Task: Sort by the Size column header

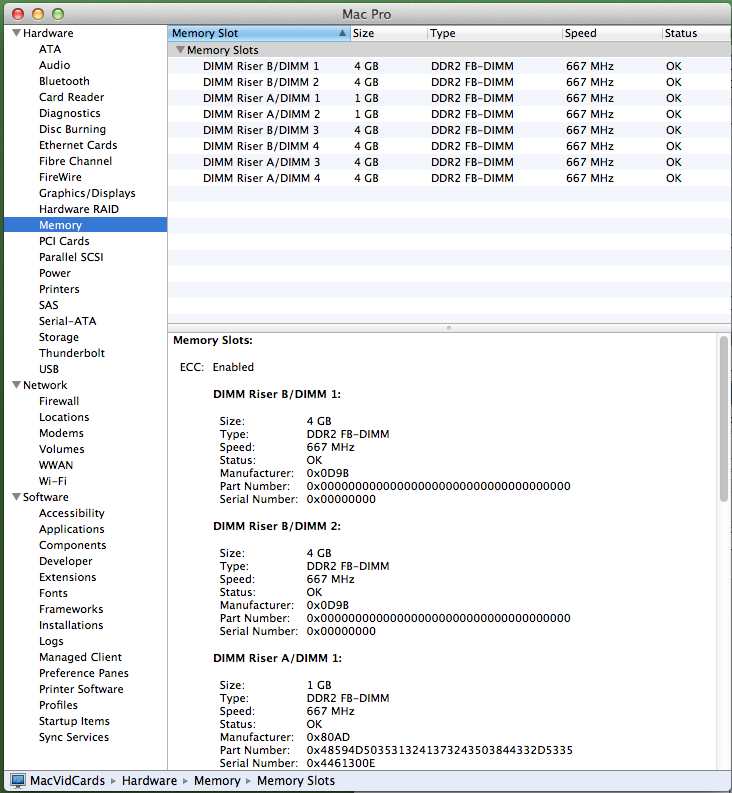Action: [389, 33]
